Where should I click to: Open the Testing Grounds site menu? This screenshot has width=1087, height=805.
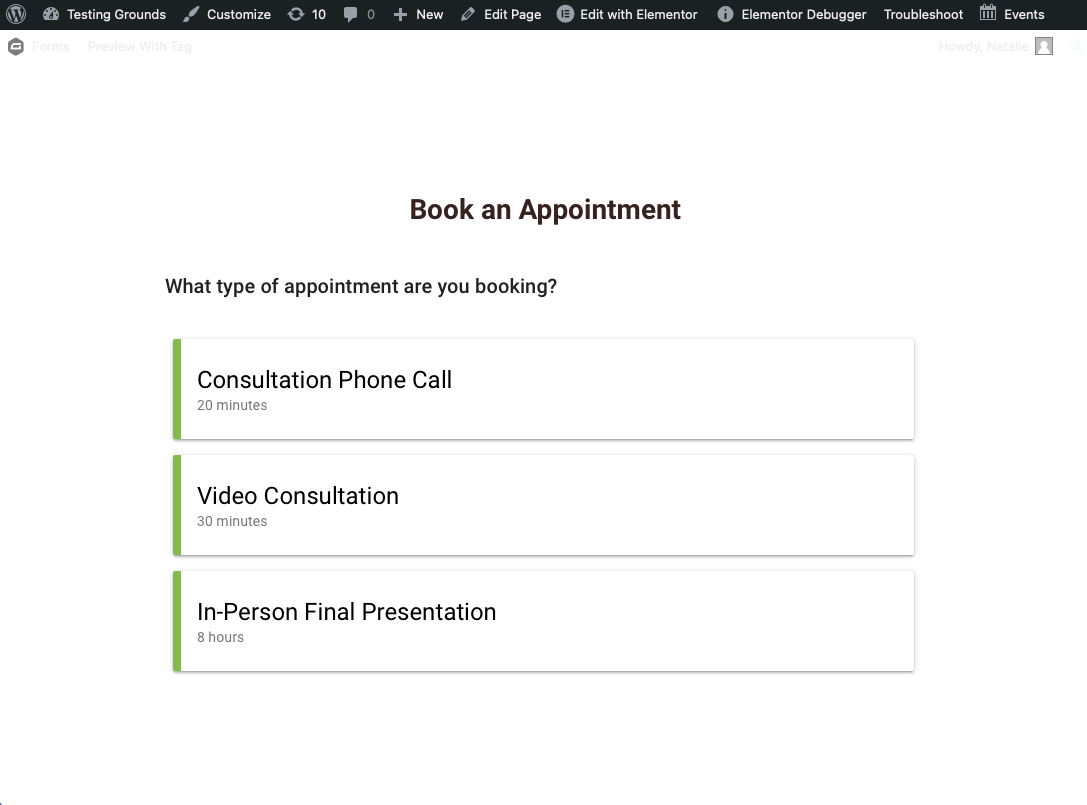pyautogui.click(x=103, y=14)
